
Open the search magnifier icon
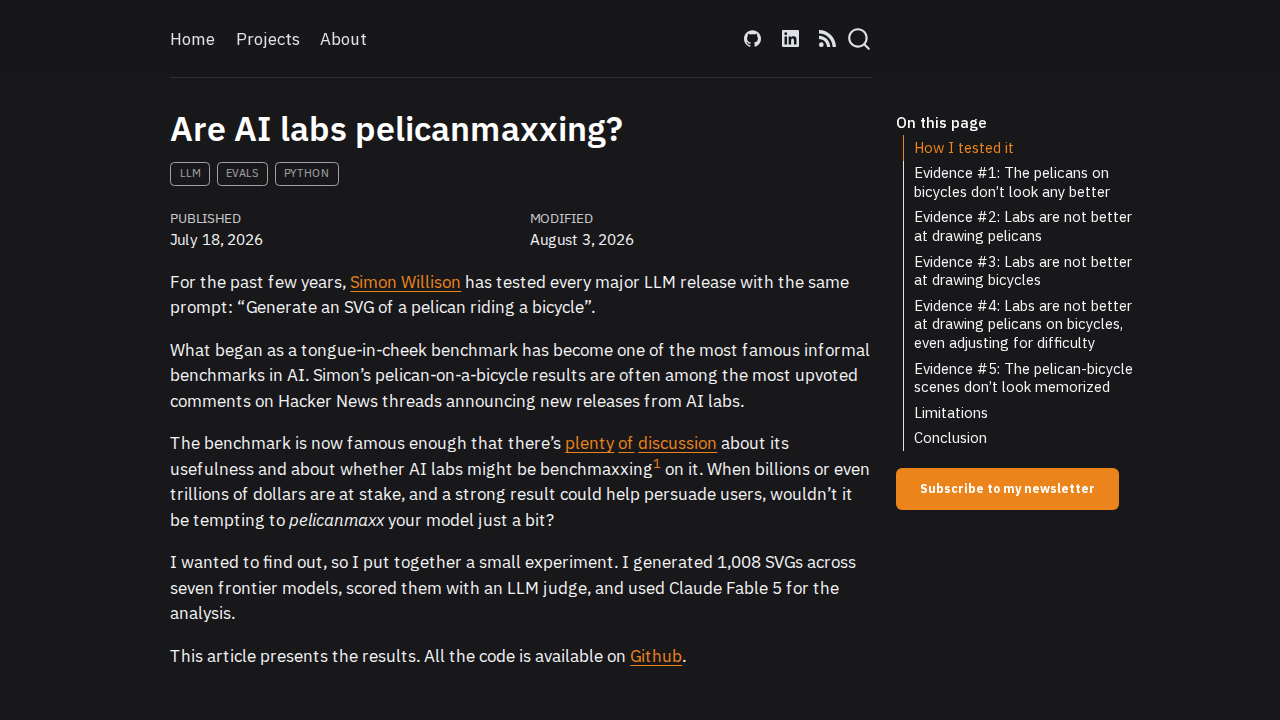(859, 39)
